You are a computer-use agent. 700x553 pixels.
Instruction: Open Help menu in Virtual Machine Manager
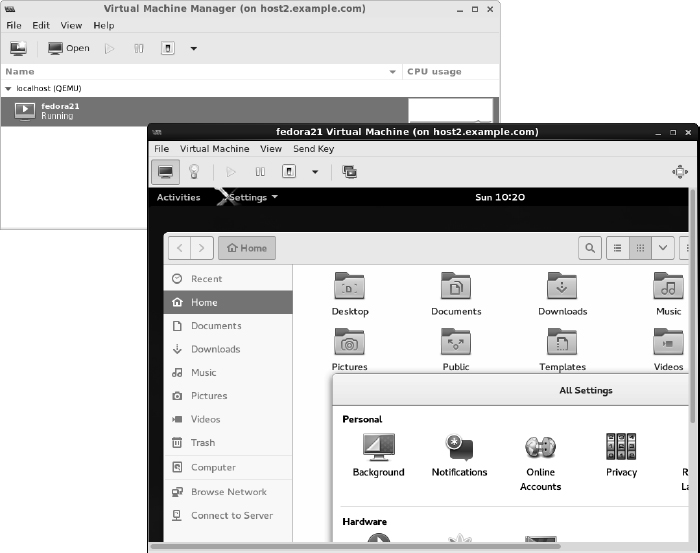point(104,25)
